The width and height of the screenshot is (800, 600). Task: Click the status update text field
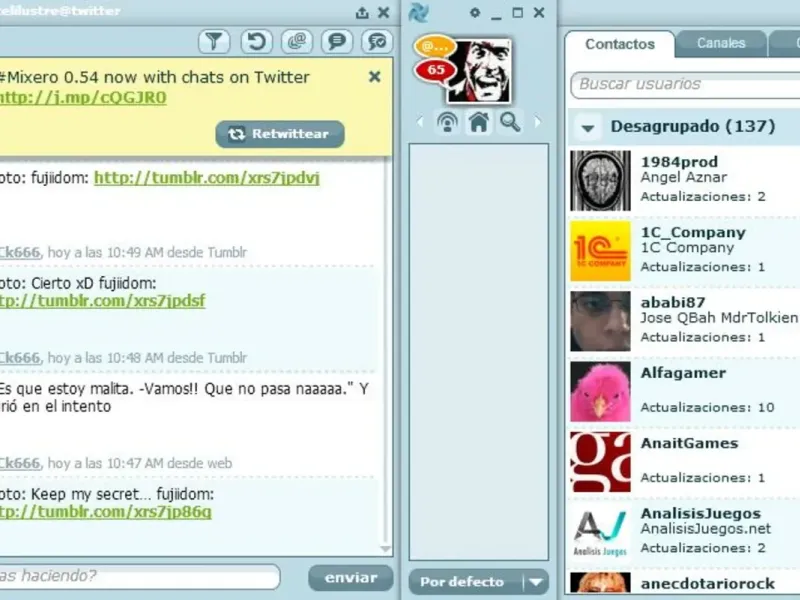click(140, 577)
